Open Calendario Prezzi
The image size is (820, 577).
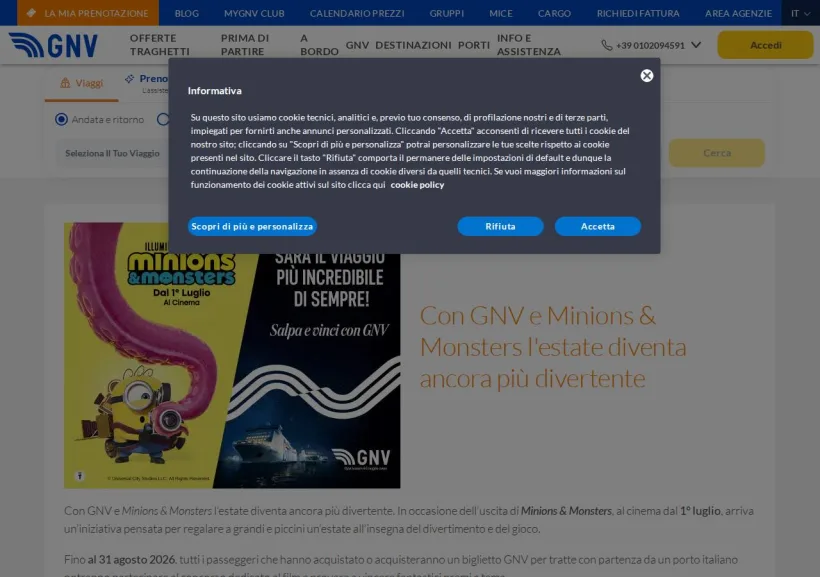click(357, 13)
